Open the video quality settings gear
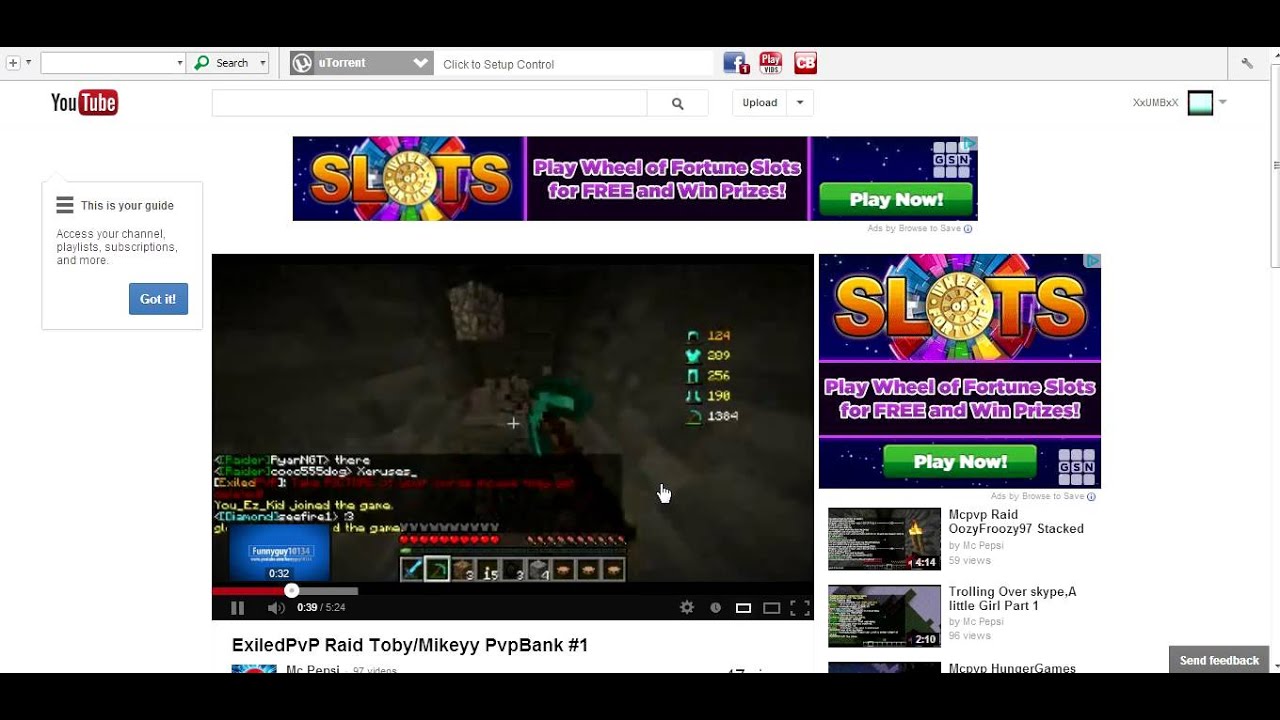Screen dimensions: 1280x720 pyautogui.click(x=686, y=607)
